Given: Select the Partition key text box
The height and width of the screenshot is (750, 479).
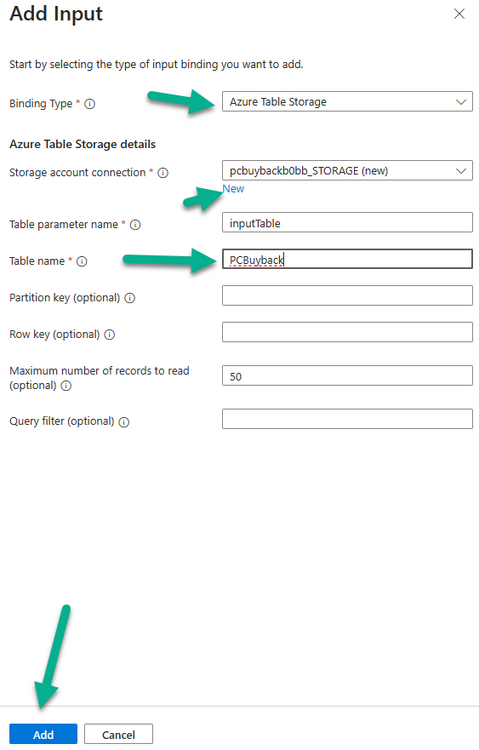Looking at the screenshot, I should [347, 296].
